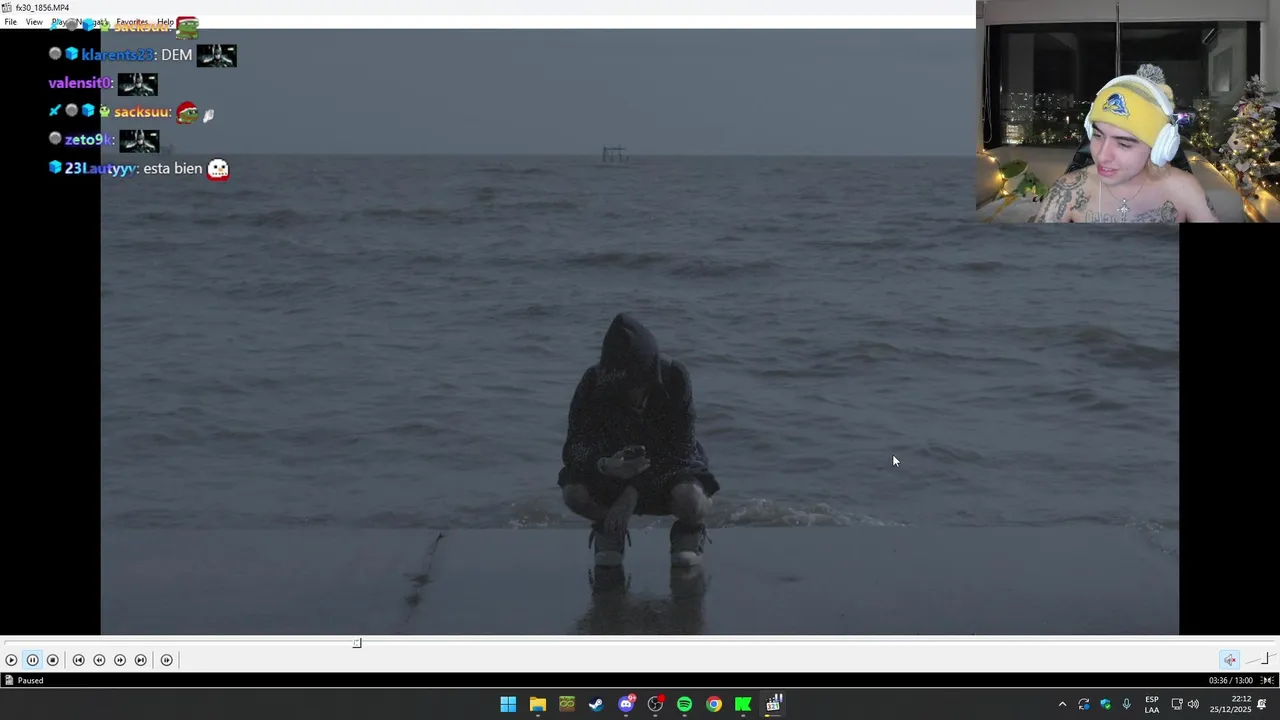The height and width of the screenshot is (720, 1280).
Task: Open Steam from the taskbar
Action: point(596,704)
